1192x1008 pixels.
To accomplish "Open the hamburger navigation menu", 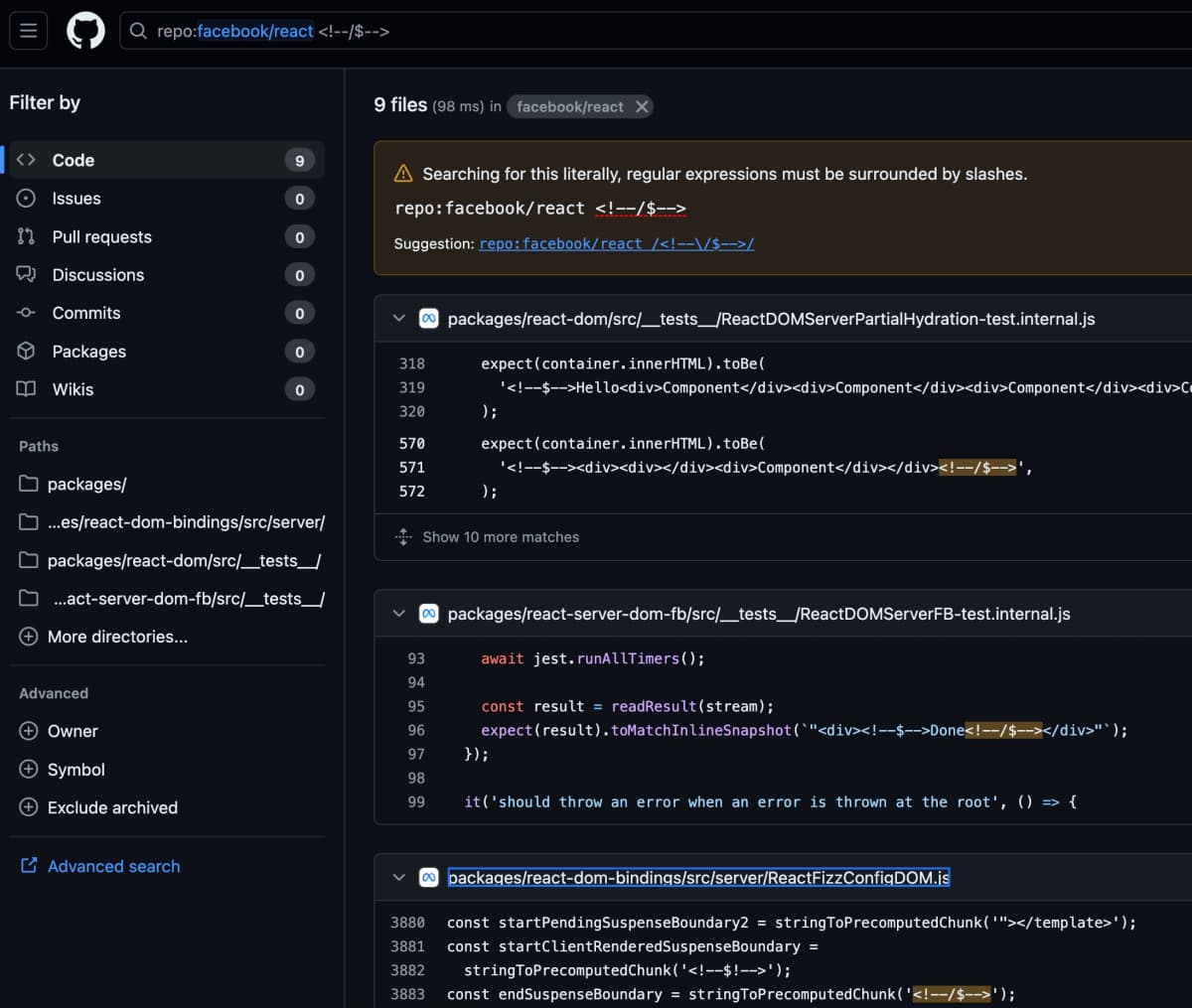I will [x=29, y=31].
